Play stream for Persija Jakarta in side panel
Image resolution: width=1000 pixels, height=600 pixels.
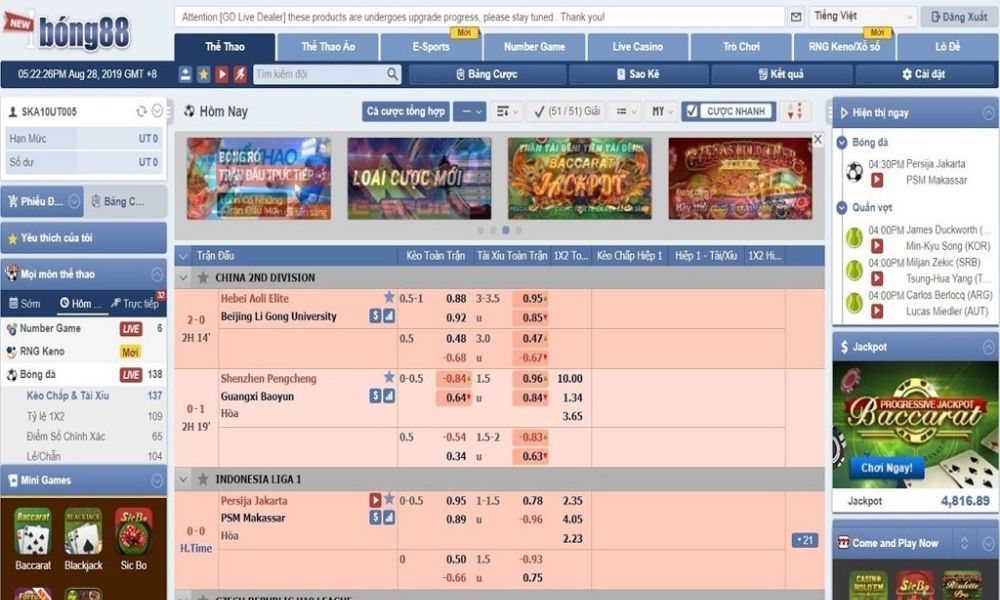click(877, 180)
